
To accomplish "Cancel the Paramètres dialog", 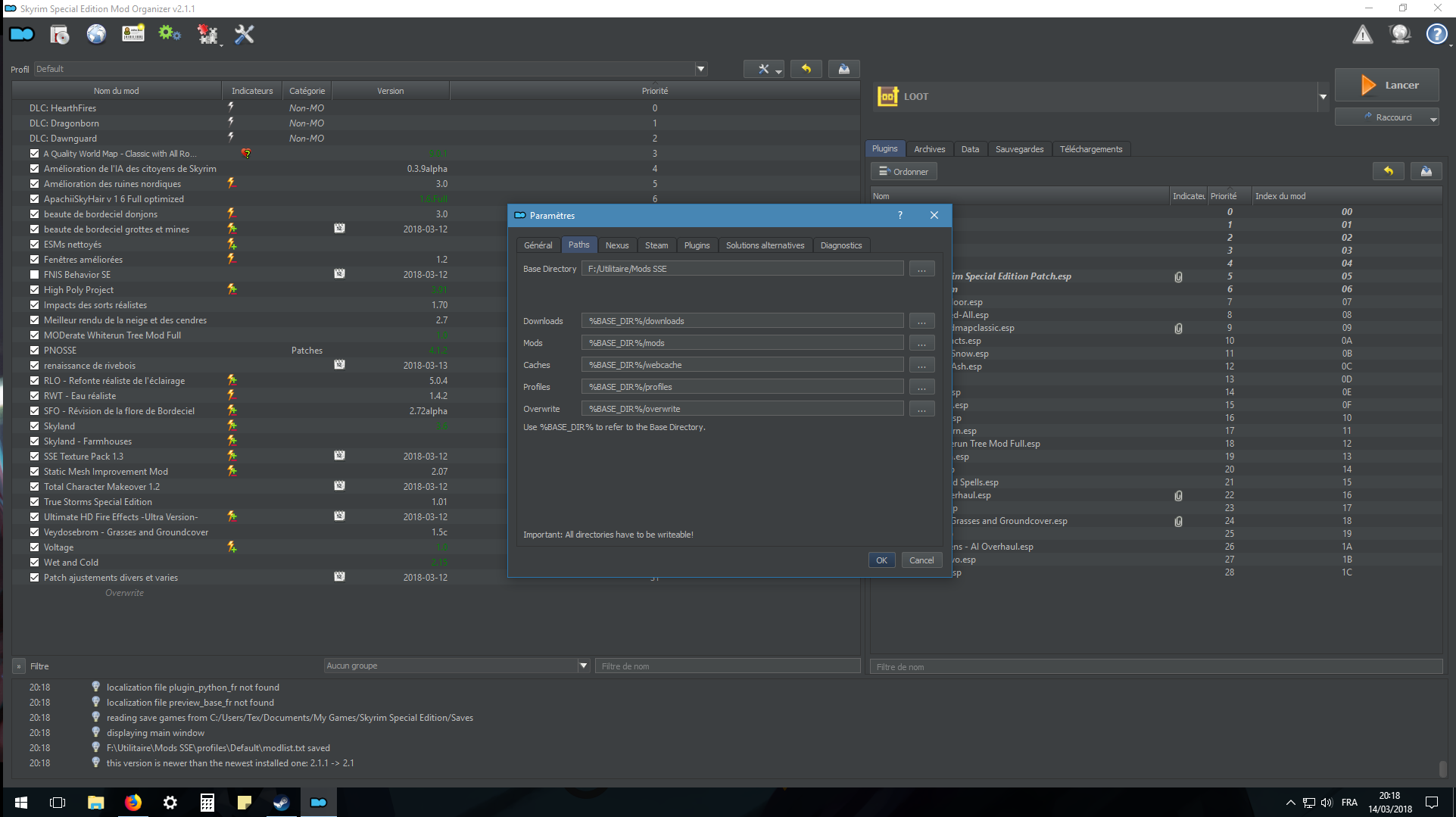I will pos(921,560).
